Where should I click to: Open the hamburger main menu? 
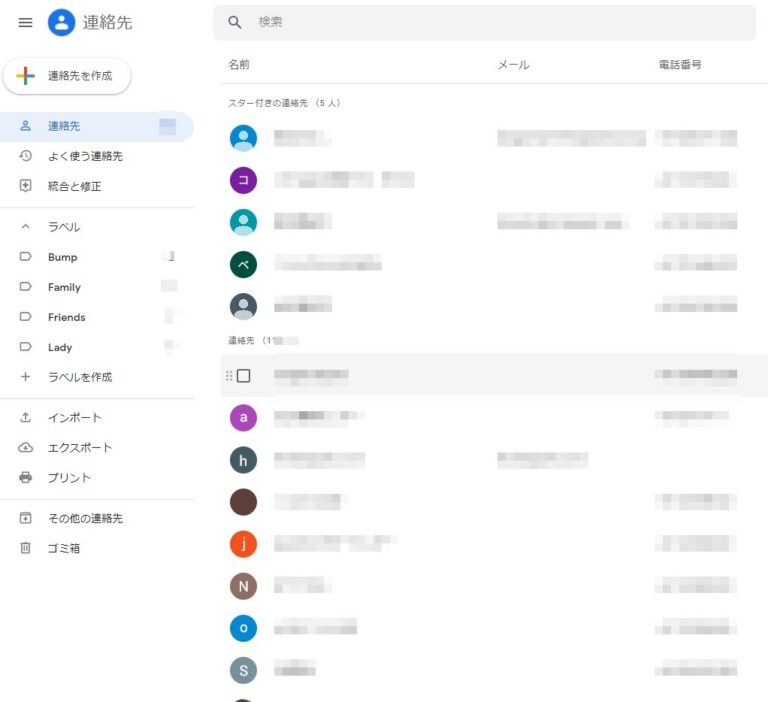pyautogui.click(x=26, y=22)
